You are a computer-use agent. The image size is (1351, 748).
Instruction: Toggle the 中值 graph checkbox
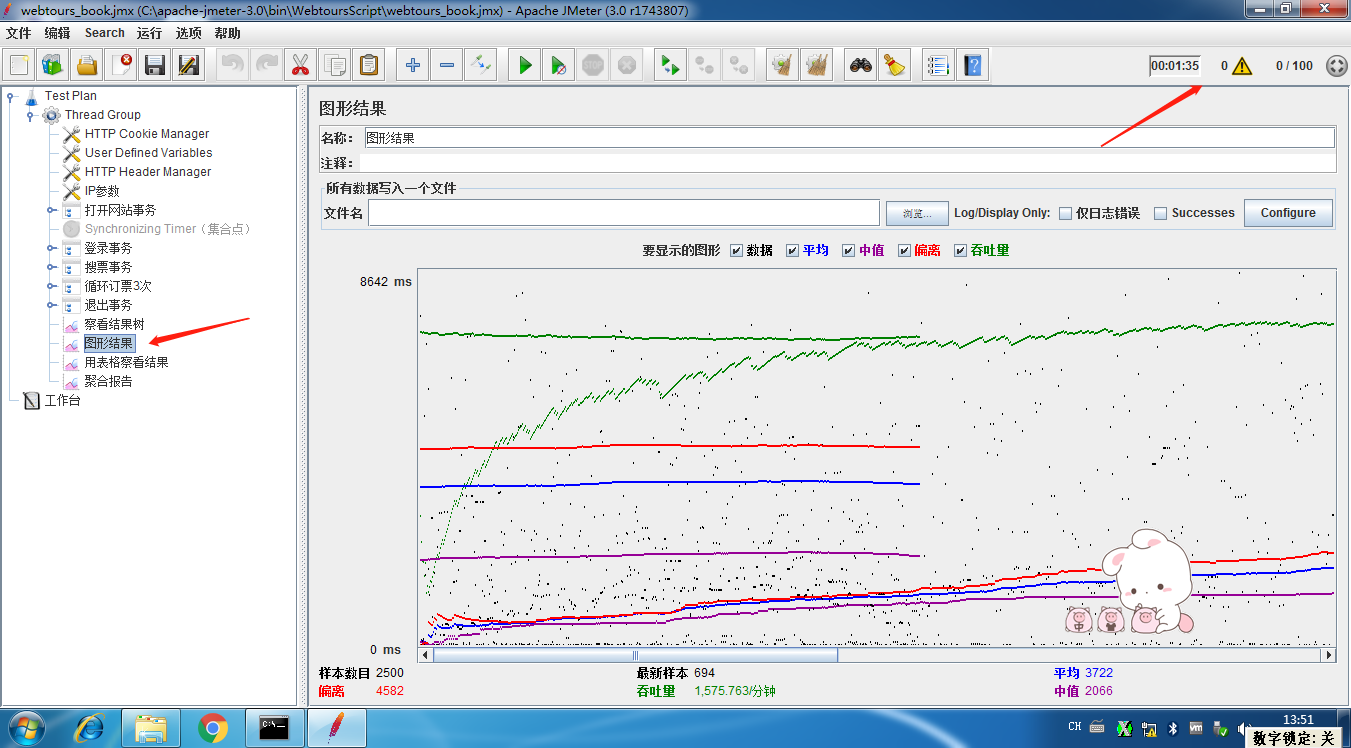(848, 250)
